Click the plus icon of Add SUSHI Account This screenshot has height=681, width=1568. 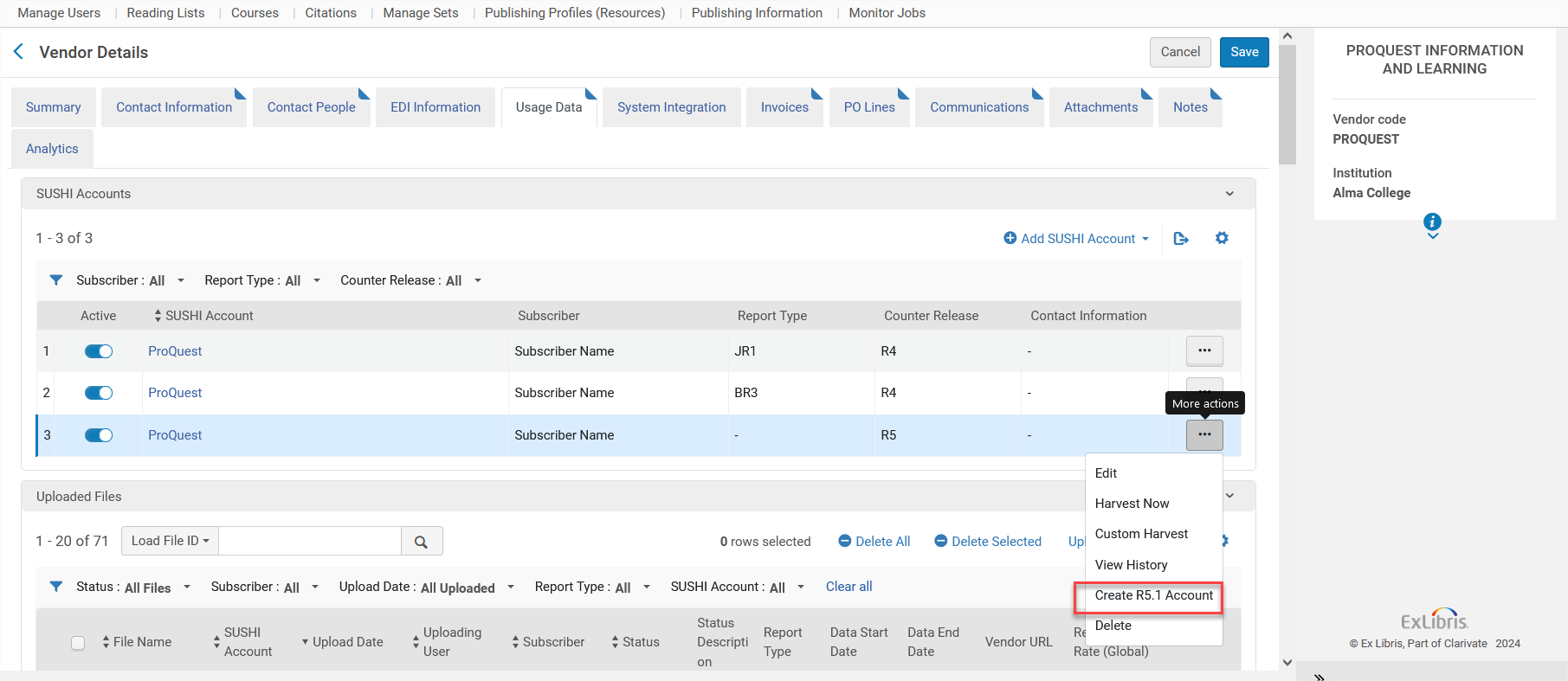coord(1010,238)
